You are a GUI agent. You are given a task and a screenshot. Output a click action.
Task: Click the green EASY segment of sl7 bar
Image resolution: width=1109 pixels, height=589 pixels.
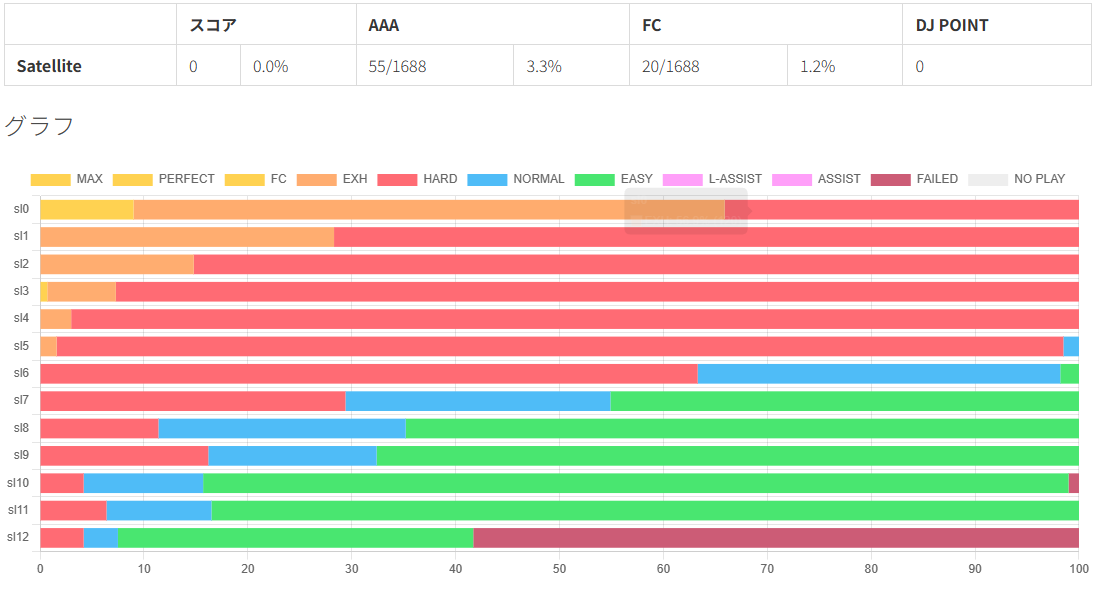(844, 401)
